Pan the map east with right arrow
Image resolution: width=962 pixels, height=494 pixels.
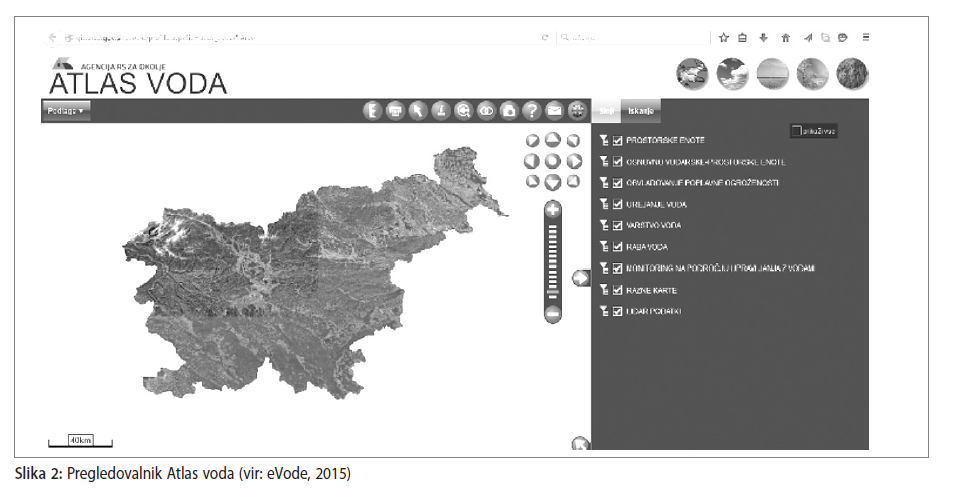point(574,161)
